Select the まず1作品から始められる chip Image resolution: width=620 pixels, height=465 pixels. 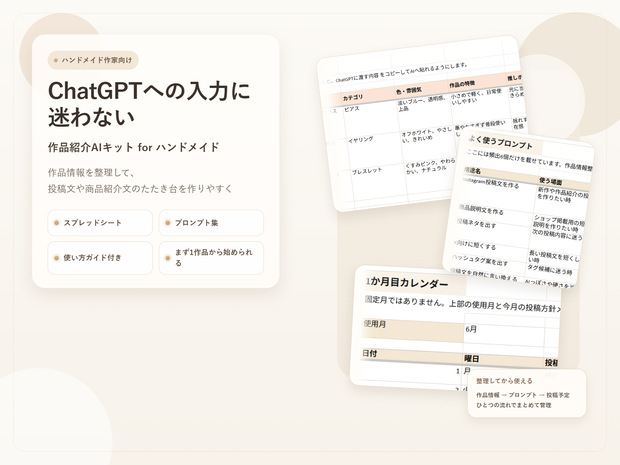[x=211, y=258]
